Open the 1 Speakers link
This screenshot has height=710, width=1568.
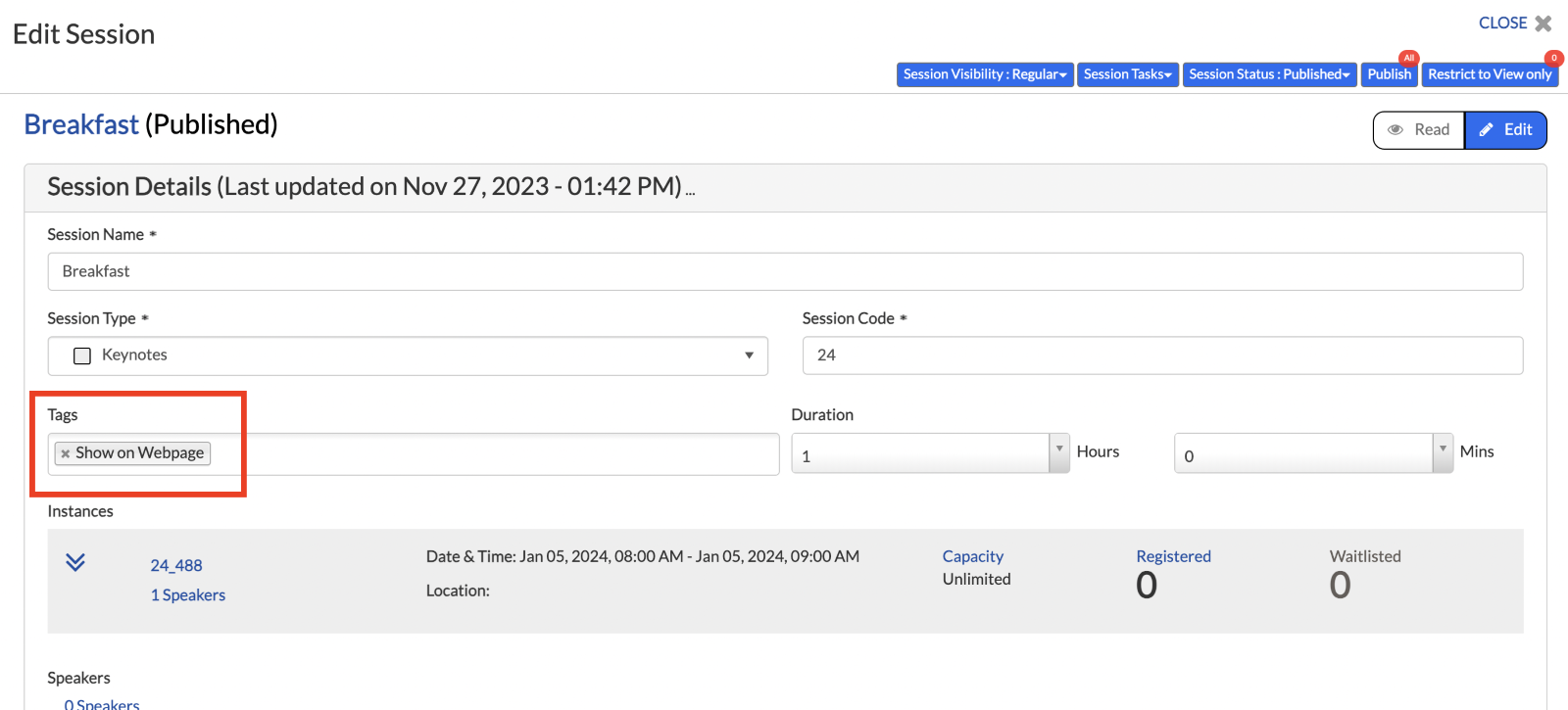click(188, 595)
